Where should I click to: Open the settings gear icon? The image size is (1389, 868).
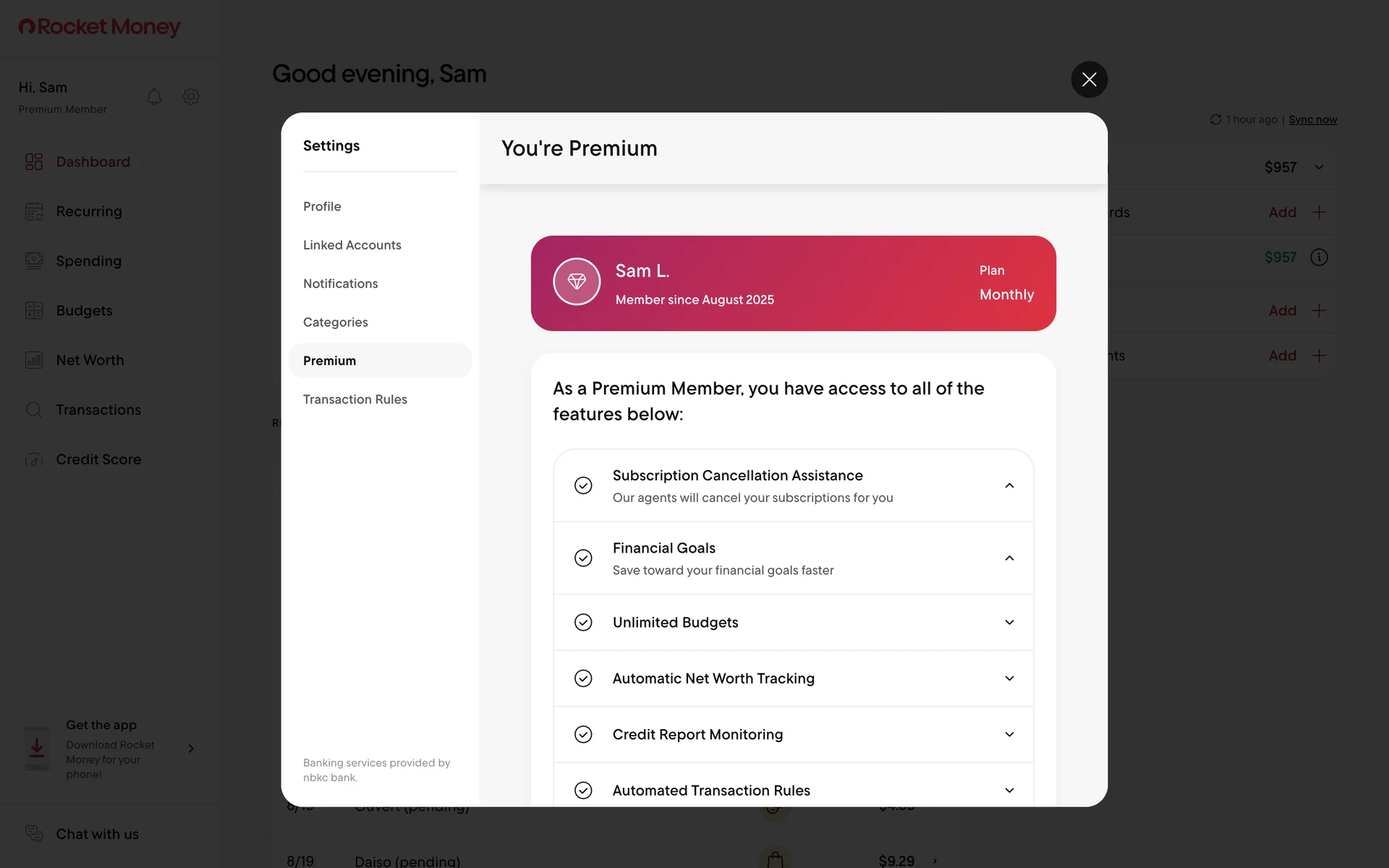coord(191,96)
